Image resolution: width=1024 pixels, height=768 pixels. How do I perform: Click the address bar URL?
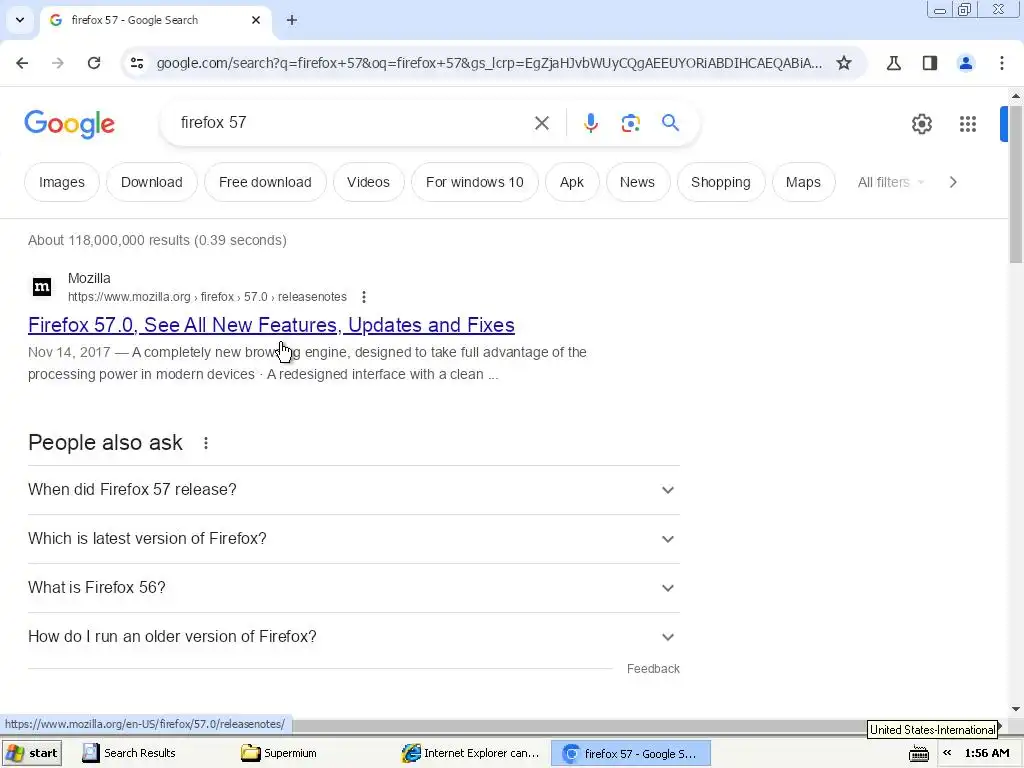489,63
